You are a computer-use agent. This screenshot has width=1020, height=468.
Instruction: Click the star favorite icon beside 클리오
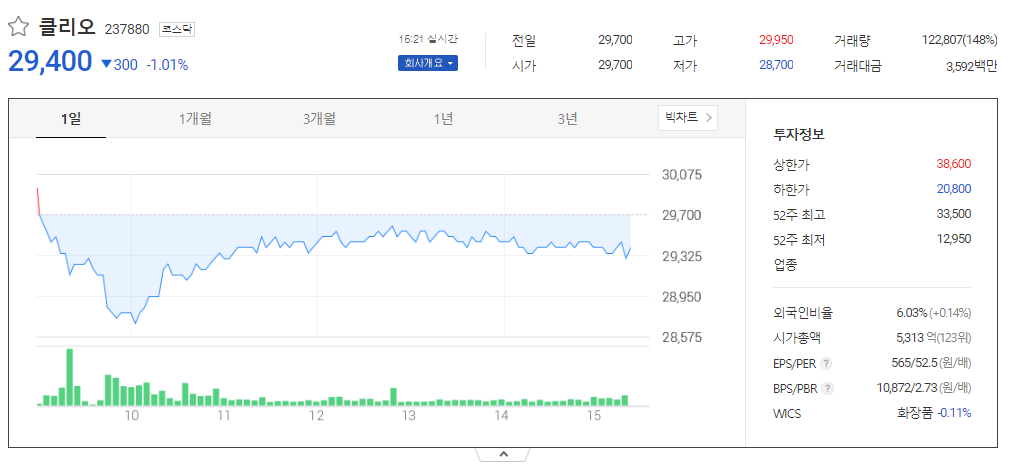click(18, 27)
